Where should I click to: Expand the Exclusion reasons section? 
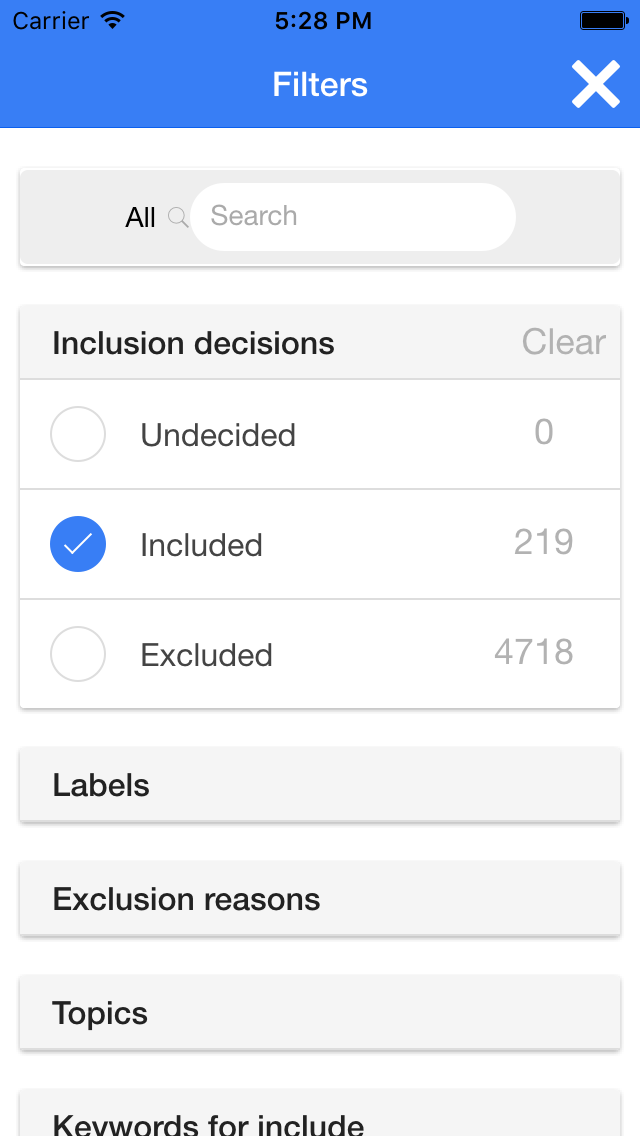pos(320,898)
